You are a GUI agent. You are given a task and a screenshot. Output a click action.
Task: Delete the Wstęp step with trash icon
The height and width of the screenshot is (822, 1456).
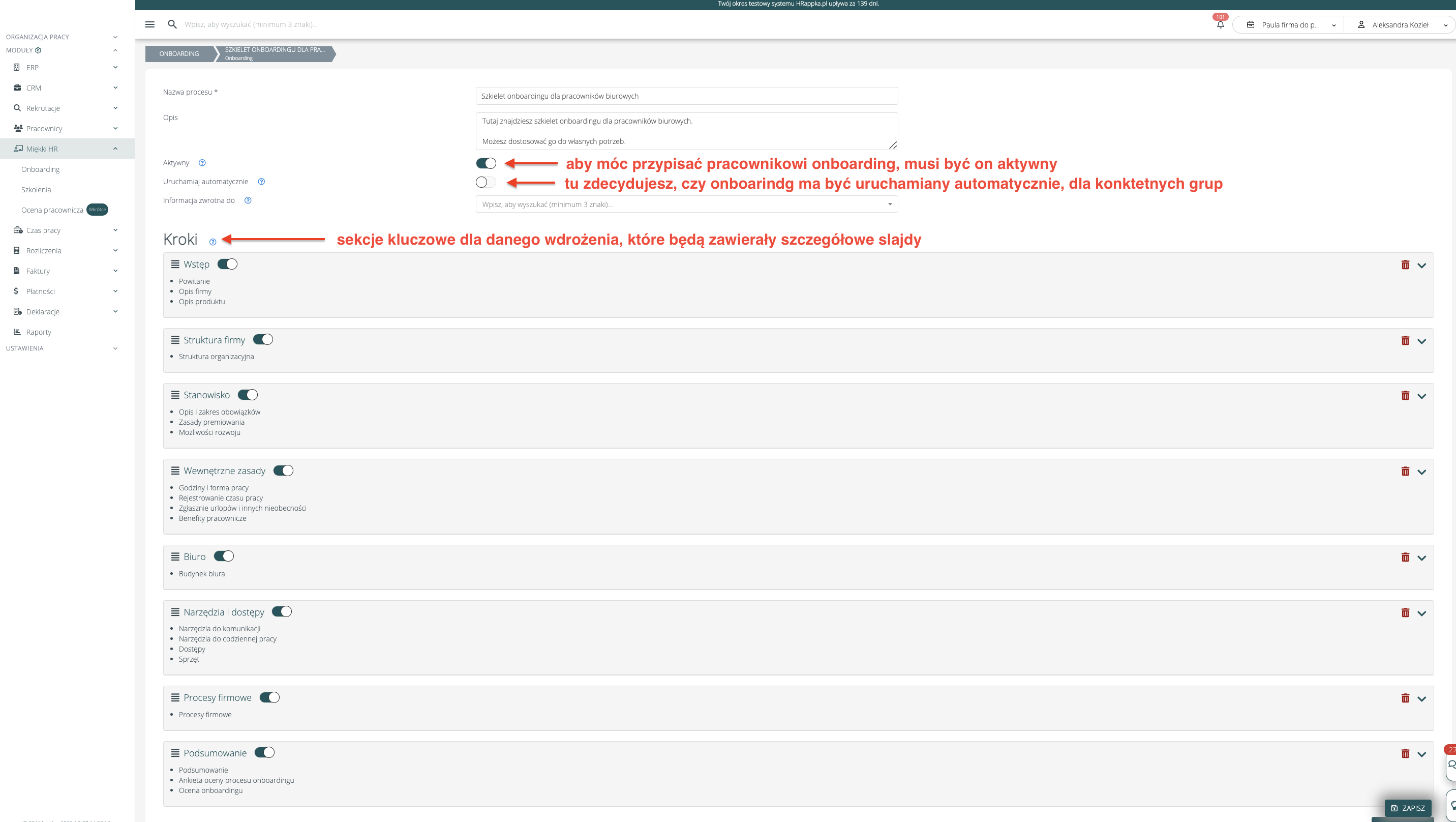(1405, 265)
